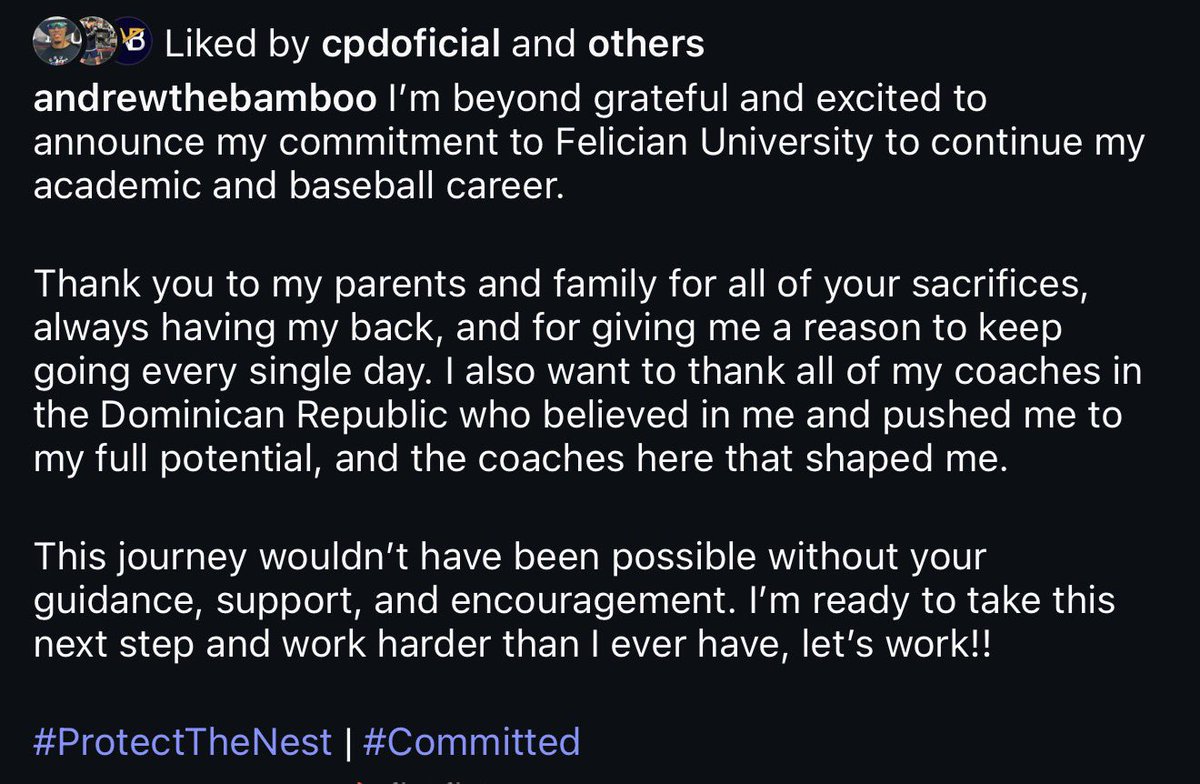The image size is (1200, 784).
Task: Tap the first liker avatar wearing sunglasses
Action: coord(52,43)
